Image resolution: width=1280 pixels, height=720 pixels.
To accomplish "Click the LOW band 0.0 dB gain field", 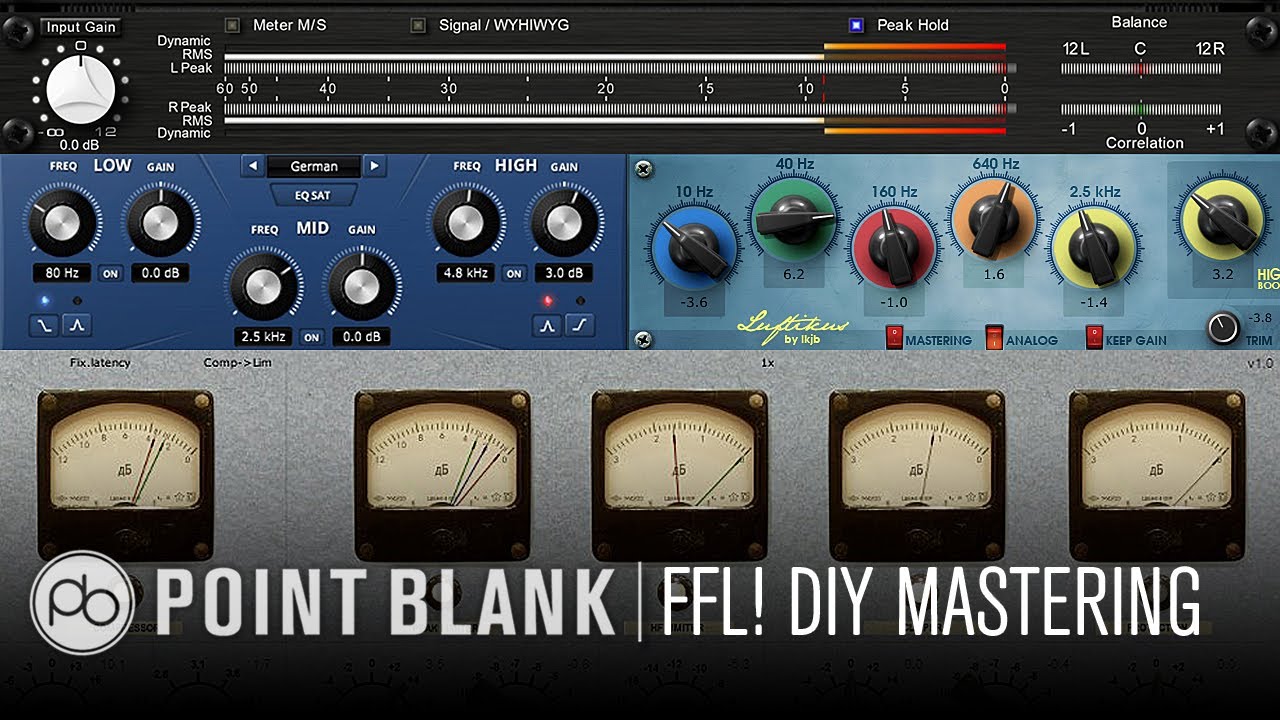I will click(x=160, y=273).
